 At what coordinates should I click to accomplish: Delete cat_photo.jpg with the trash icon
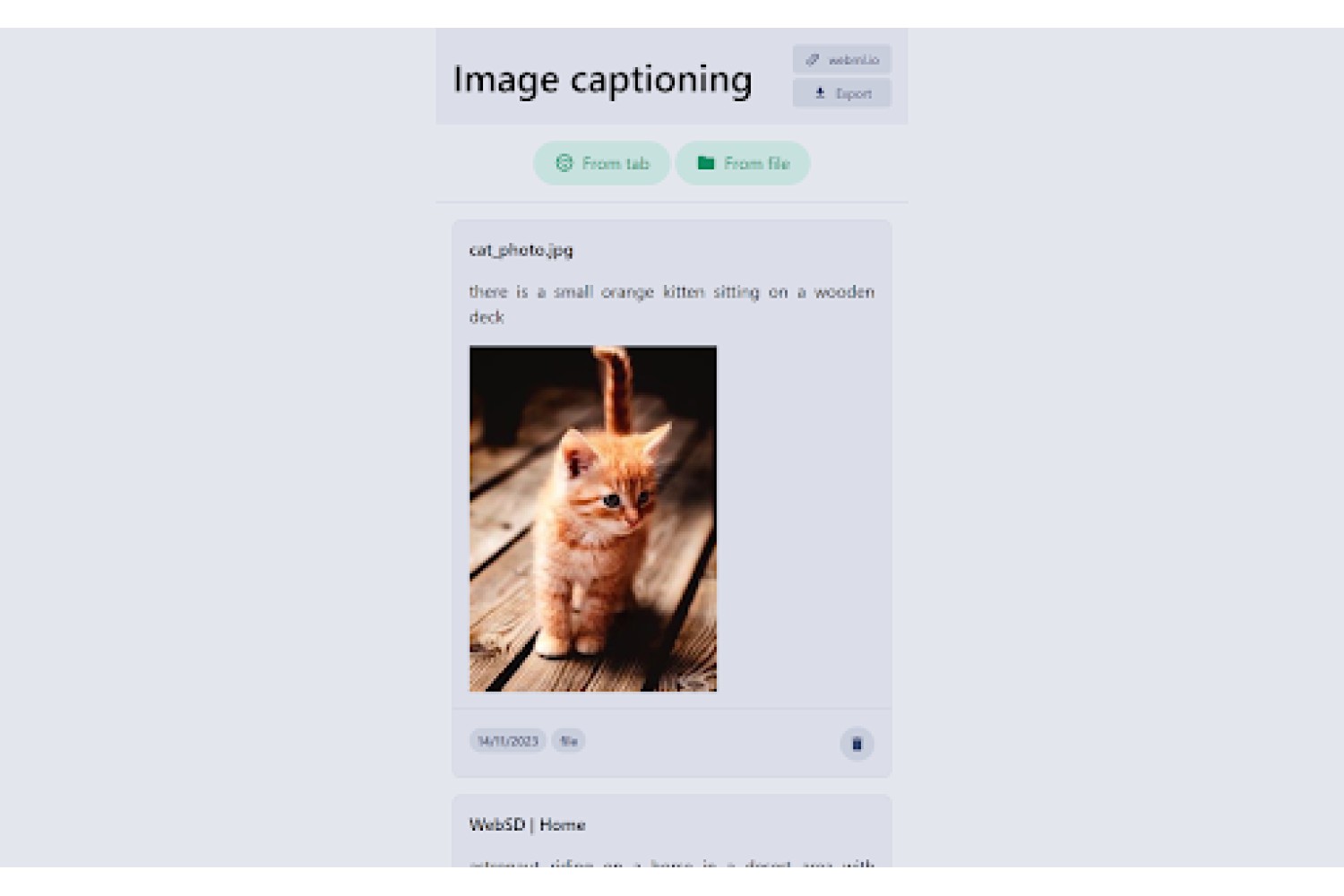(x=857, y=744)
